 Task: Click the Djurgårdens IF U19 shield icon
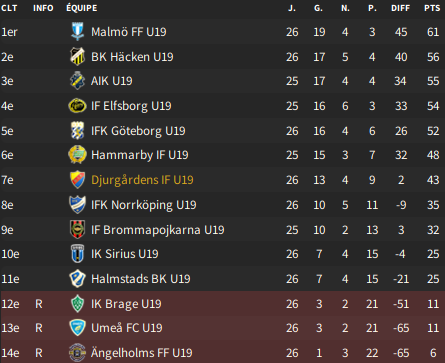(78, 180)
